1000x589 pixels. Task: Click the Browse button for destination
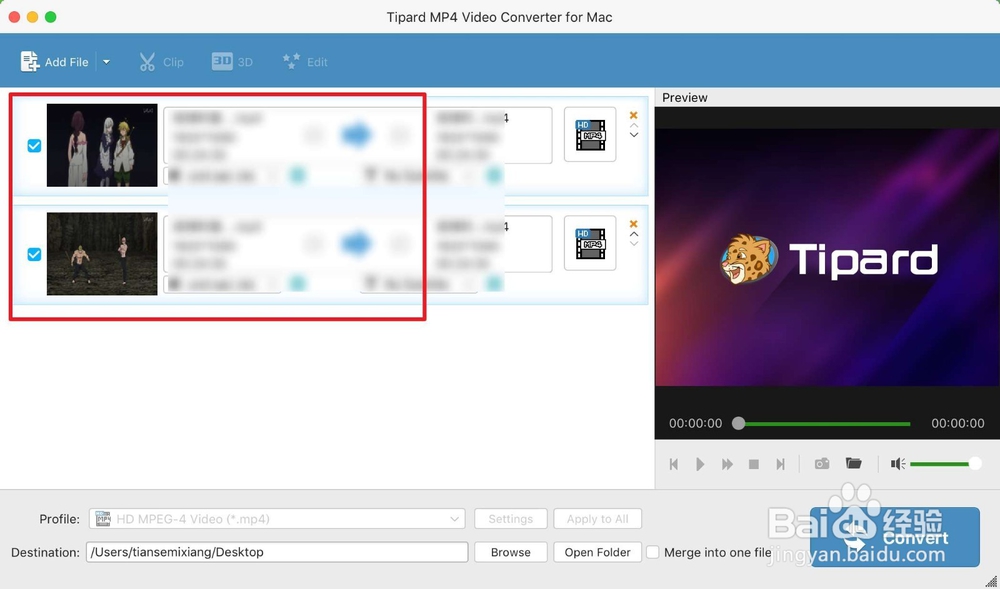(510, 552)
